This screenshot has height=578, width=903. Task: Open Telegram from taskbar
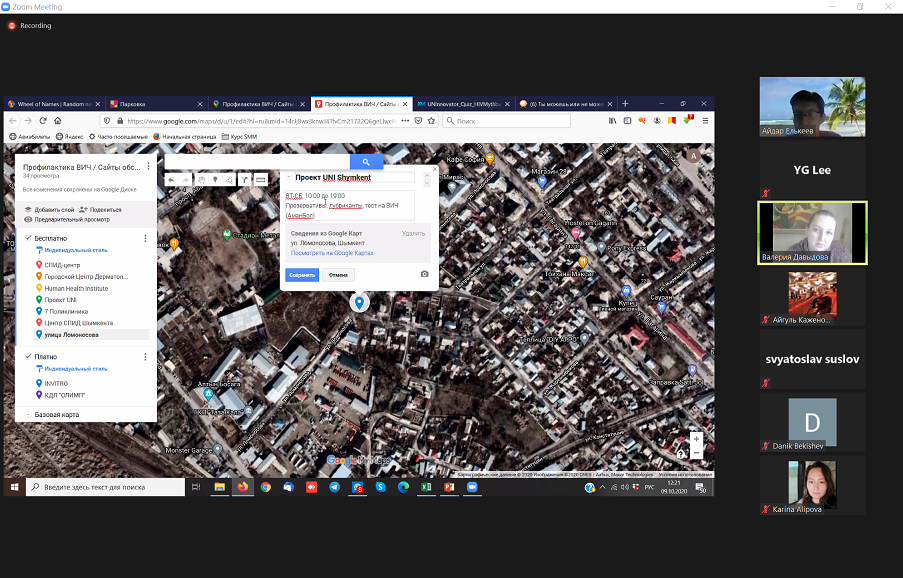(x=334, y=487)
